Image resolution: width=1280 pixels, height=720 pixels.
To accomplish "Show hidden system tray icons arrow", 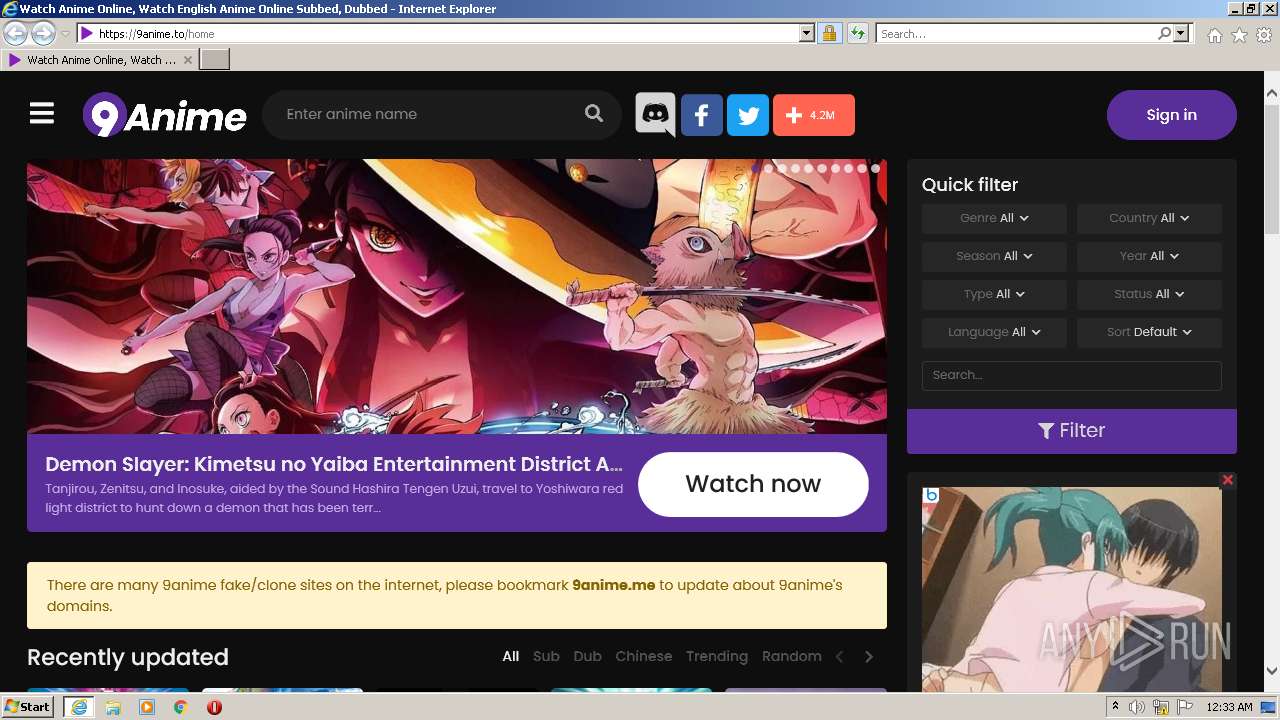I will pos(1116,707).
